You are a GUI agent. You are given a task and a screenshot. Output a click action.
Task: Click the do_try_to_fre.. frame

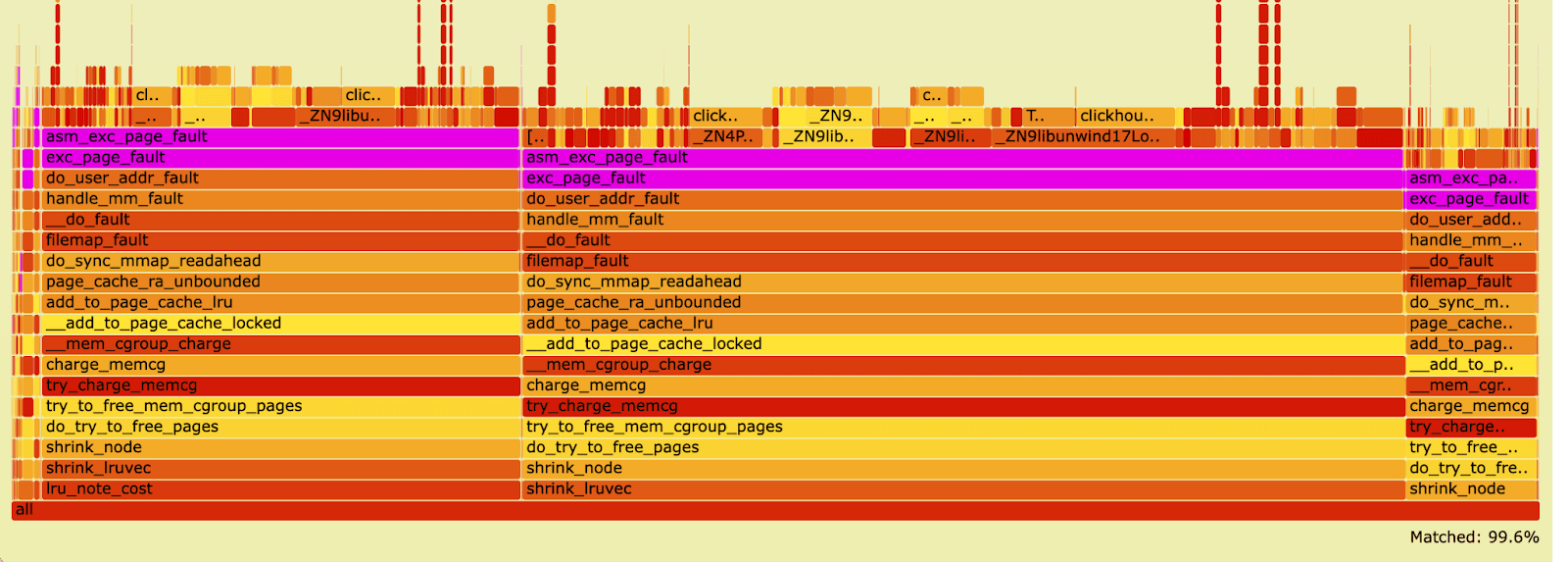(1470, 469)
